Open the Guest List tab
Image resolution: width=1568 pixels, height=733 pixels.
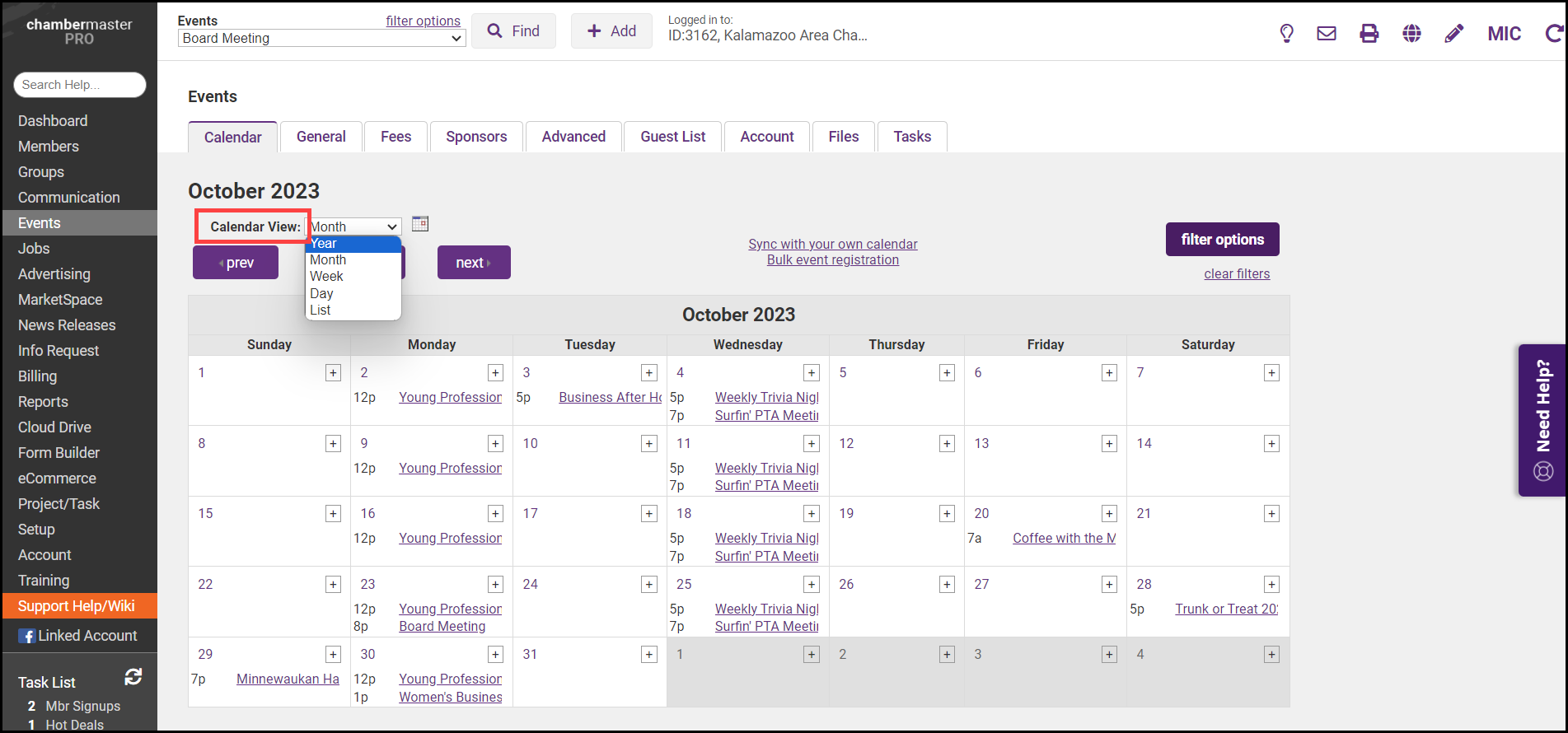coord(672,137)
